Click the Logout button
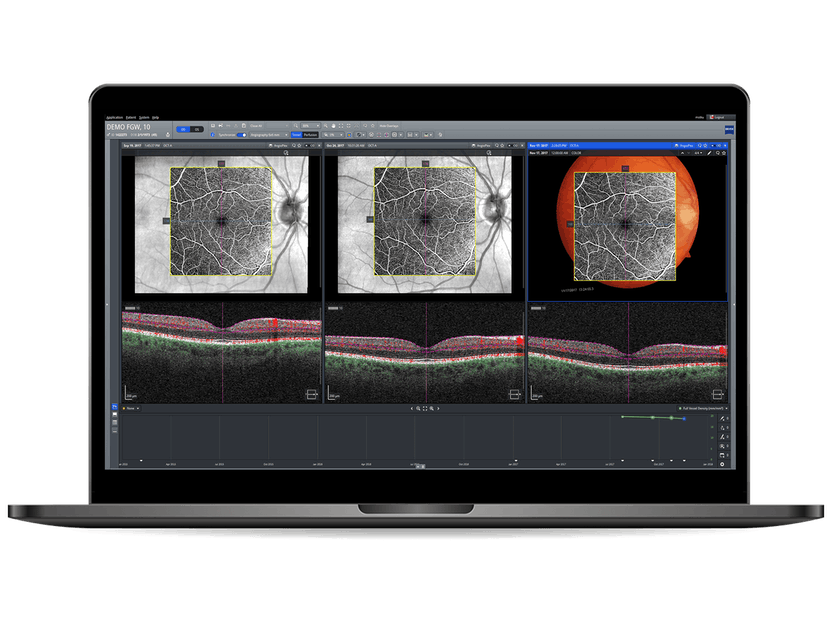Screen dimensions: 832x624 click(717, 117)
